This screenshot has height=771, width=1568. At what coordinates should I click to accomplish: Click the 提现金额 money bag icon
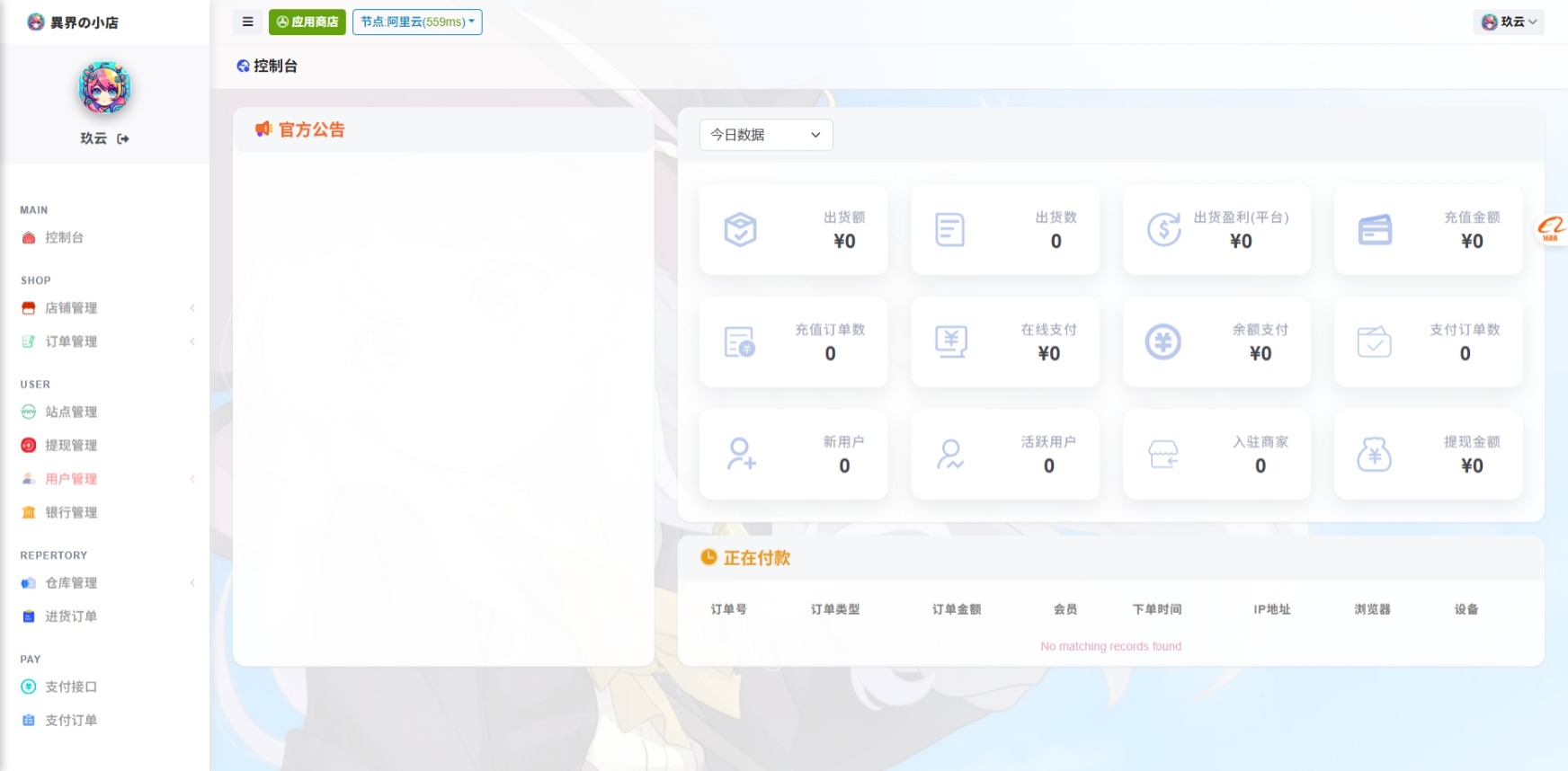pos(1374,455)
